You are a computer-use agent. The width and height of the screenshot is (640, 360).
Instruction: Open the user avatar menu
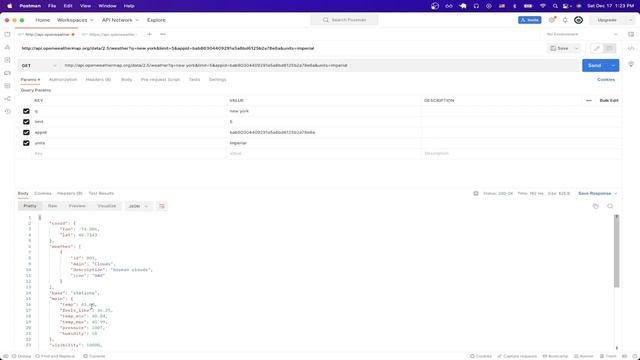click(578, 20)
